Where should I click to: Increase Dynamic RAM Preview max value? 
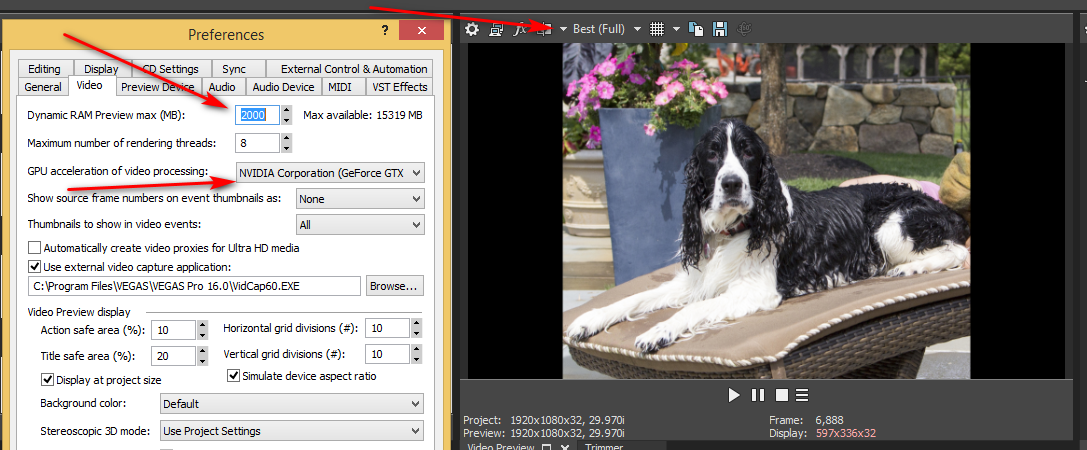click(286, 110)
